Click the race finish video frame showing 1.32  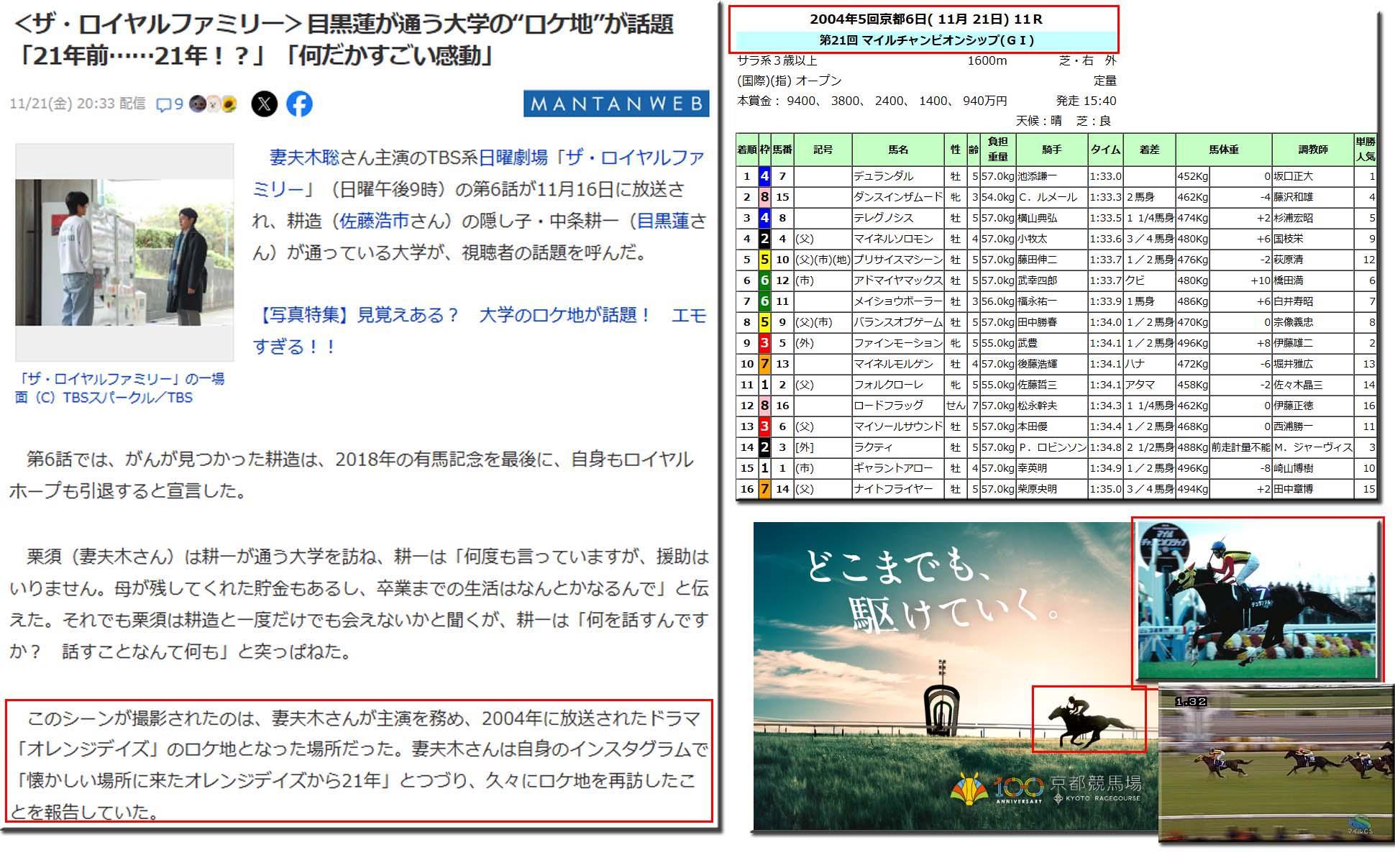coord(1276,762)
